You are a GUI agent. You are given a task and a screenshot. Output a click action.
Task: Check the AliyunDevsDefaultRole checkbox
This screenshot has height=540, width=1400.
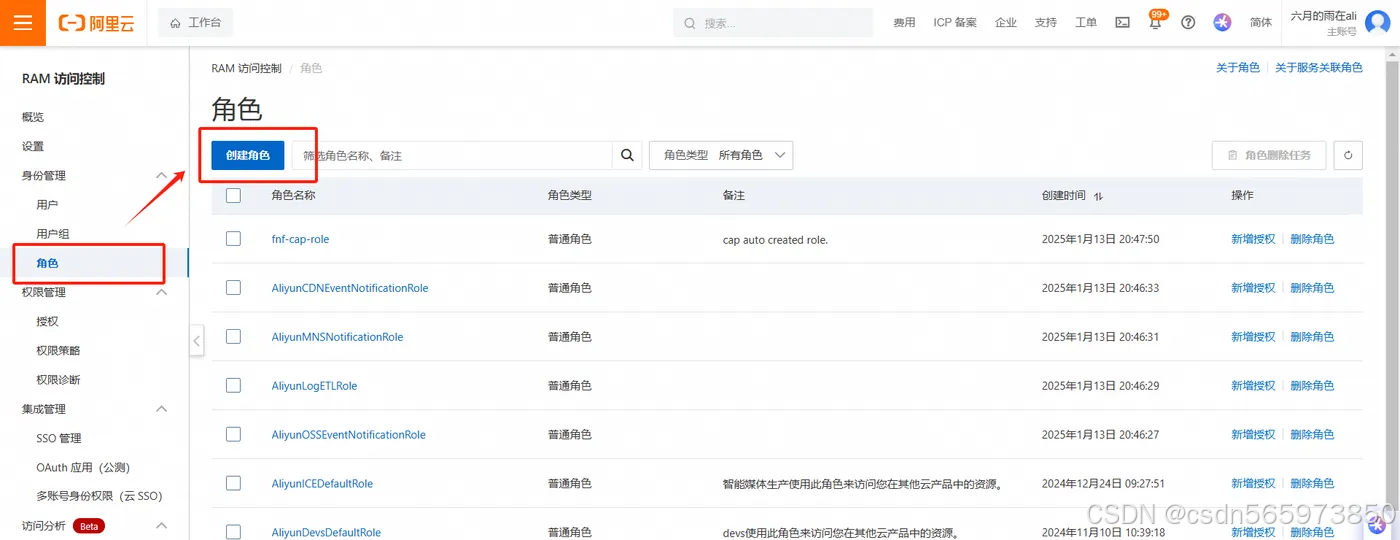click(x=233, y=531)
